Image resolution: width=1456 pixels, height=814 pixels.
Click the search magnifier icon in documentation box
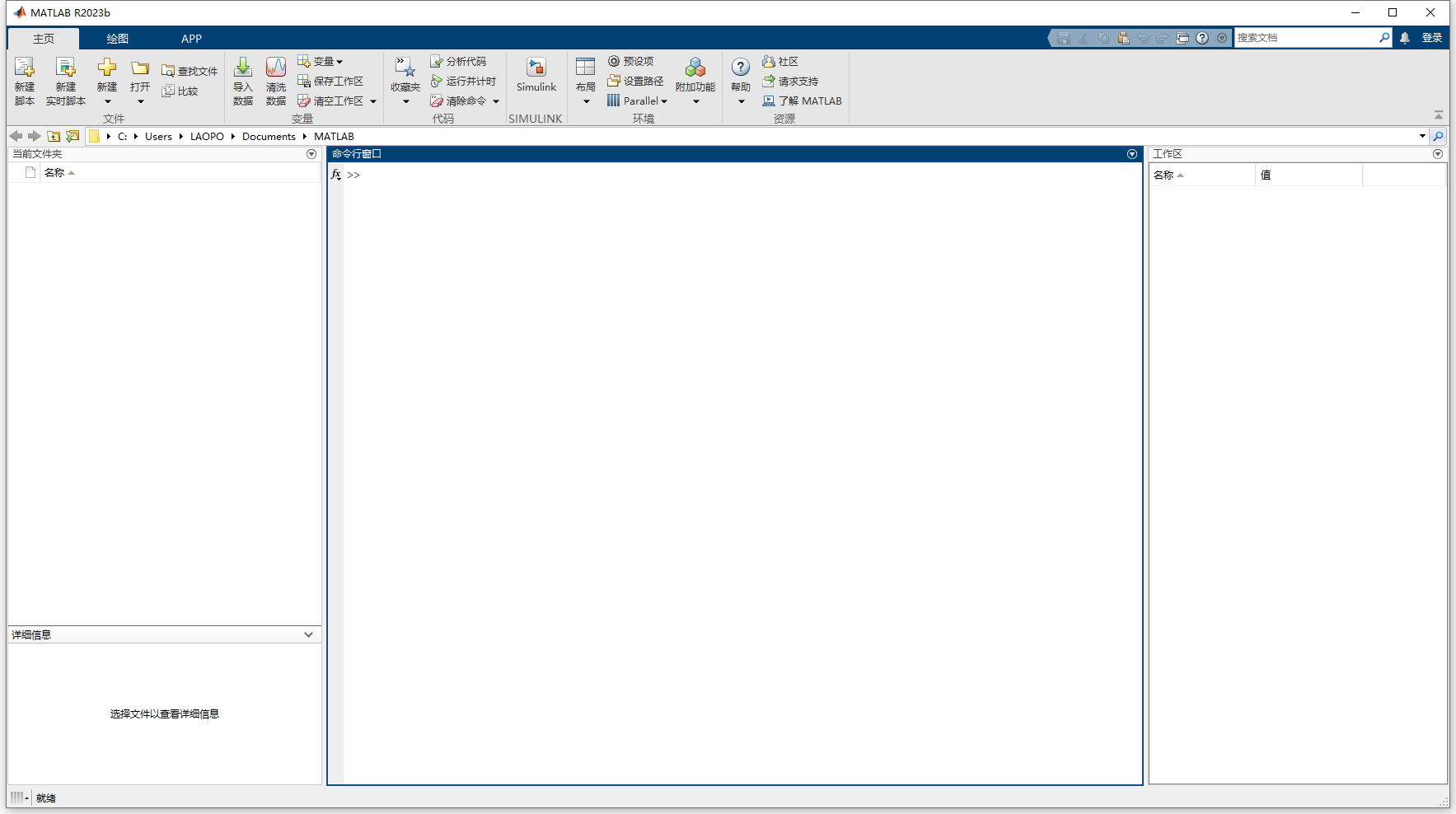coord(1384,38)
